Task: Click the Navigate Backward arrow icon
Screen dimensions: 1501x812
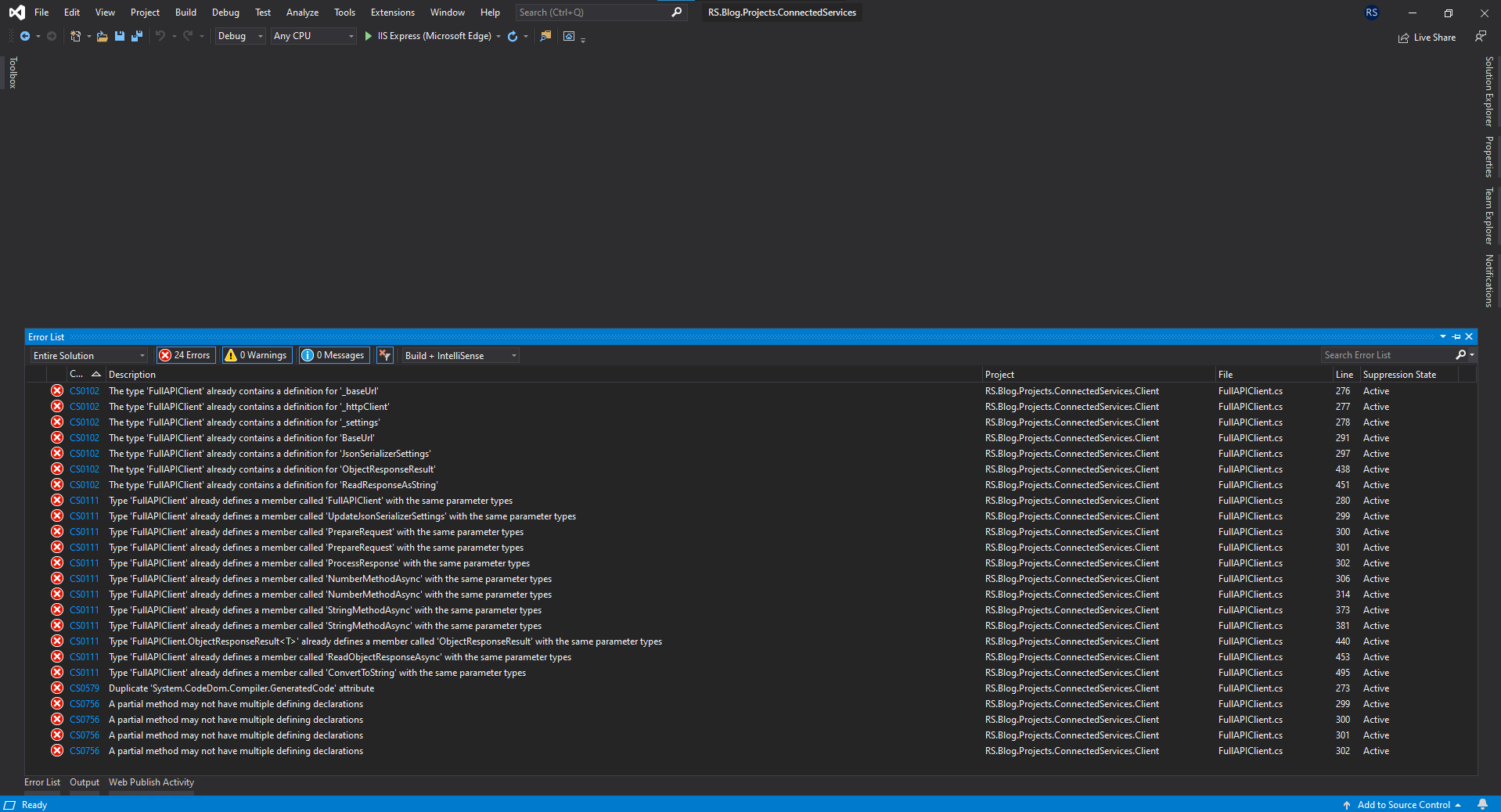Action: 25,36
